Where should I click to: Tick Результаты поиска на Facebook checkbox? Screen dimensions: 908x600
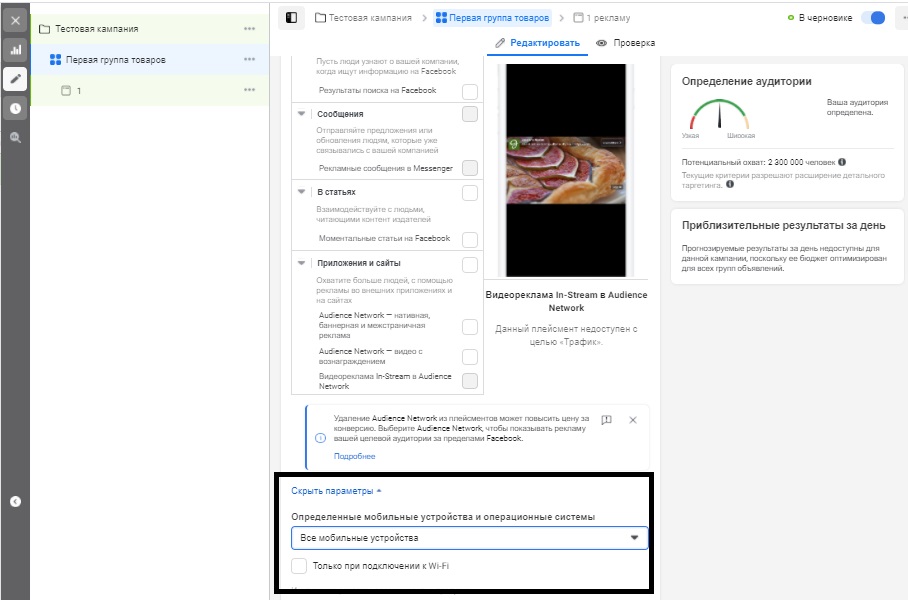(x=470, y=92)
